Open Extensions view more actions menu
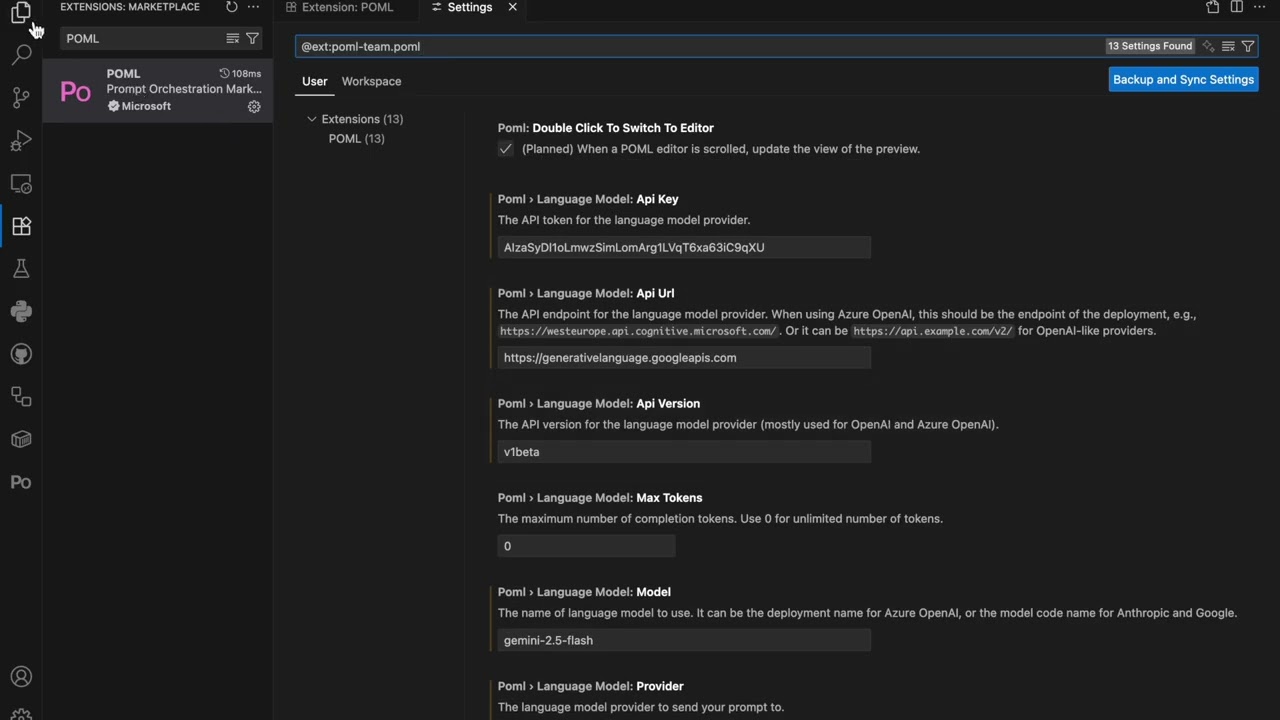Screen dimensions: 1280x720 (253, 7)
